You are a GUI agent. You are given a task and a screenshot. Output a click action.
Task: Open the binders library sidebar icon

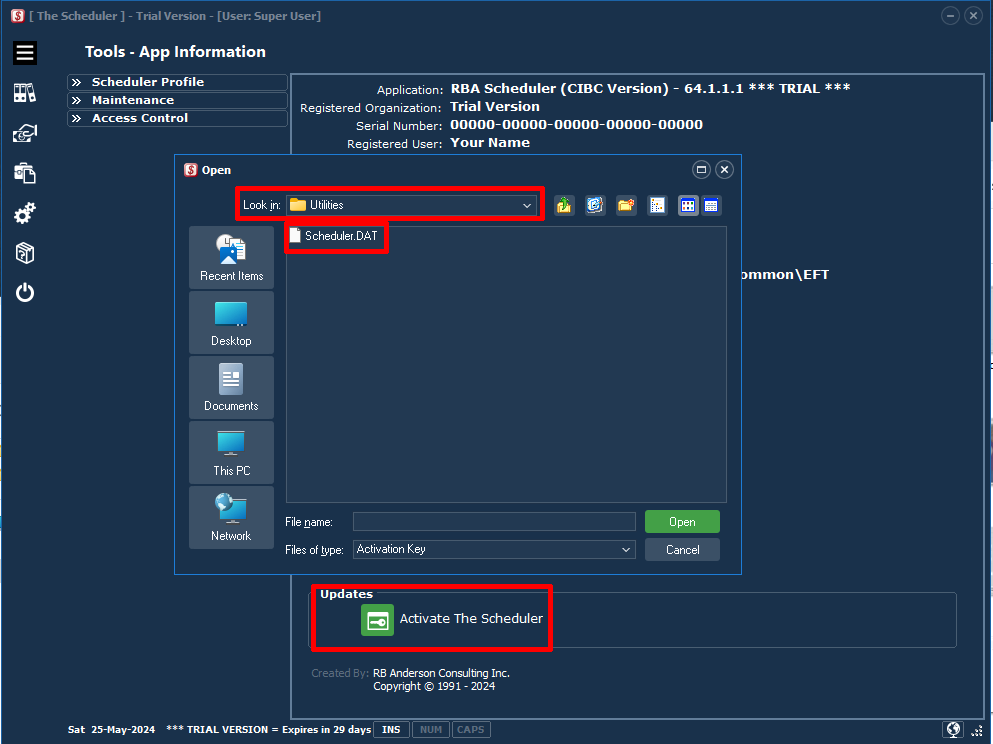[x=25, y=93]
